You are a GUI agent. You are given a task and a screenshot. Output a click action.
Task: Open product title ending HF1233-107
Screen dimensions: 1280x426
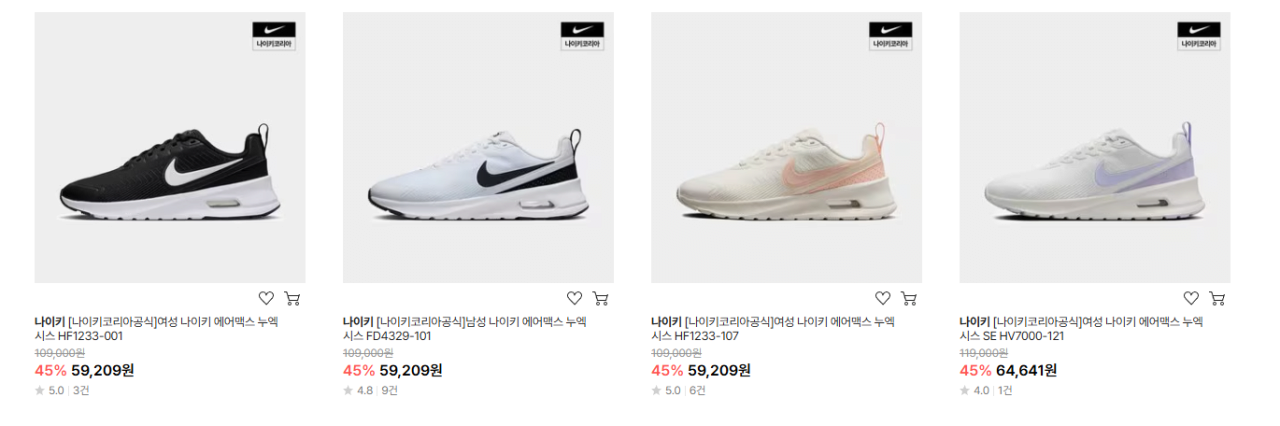(773, 329)
